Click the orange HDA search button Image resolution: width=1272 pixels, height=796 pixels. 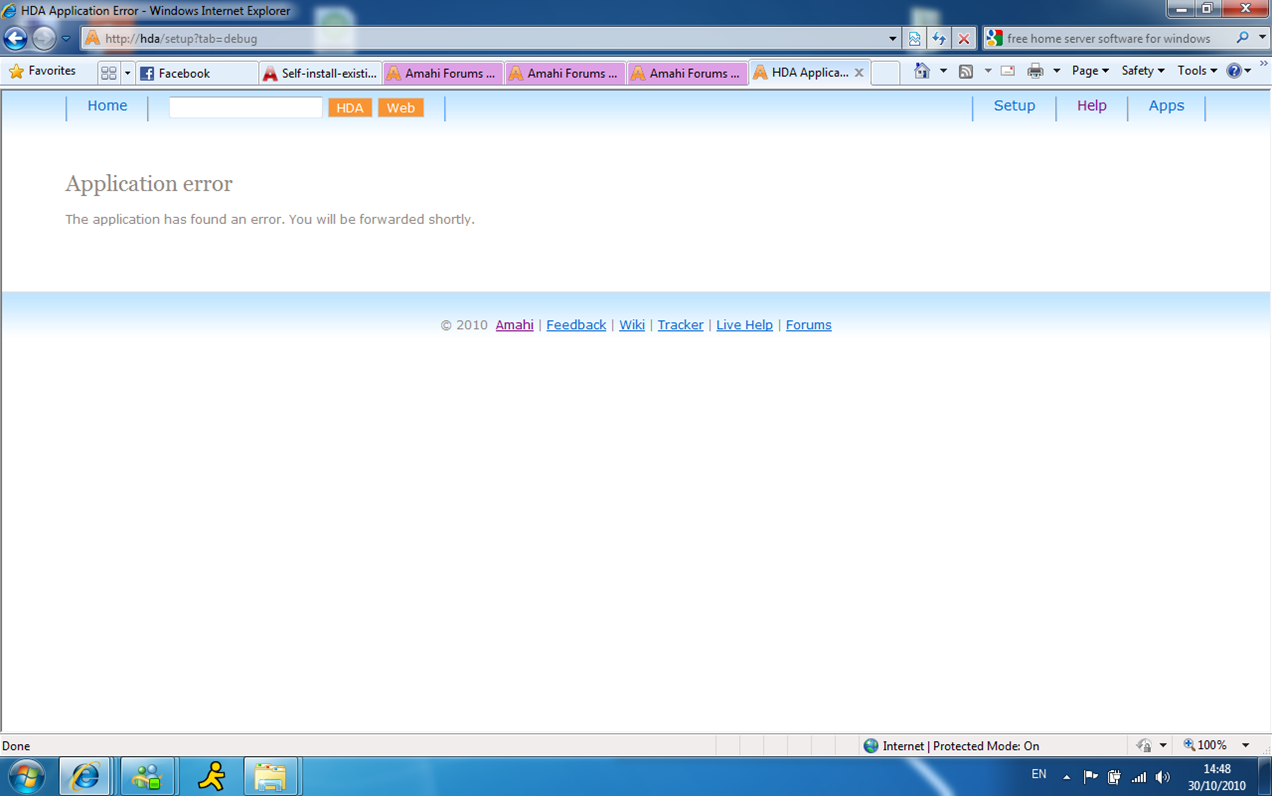[350, 108]
